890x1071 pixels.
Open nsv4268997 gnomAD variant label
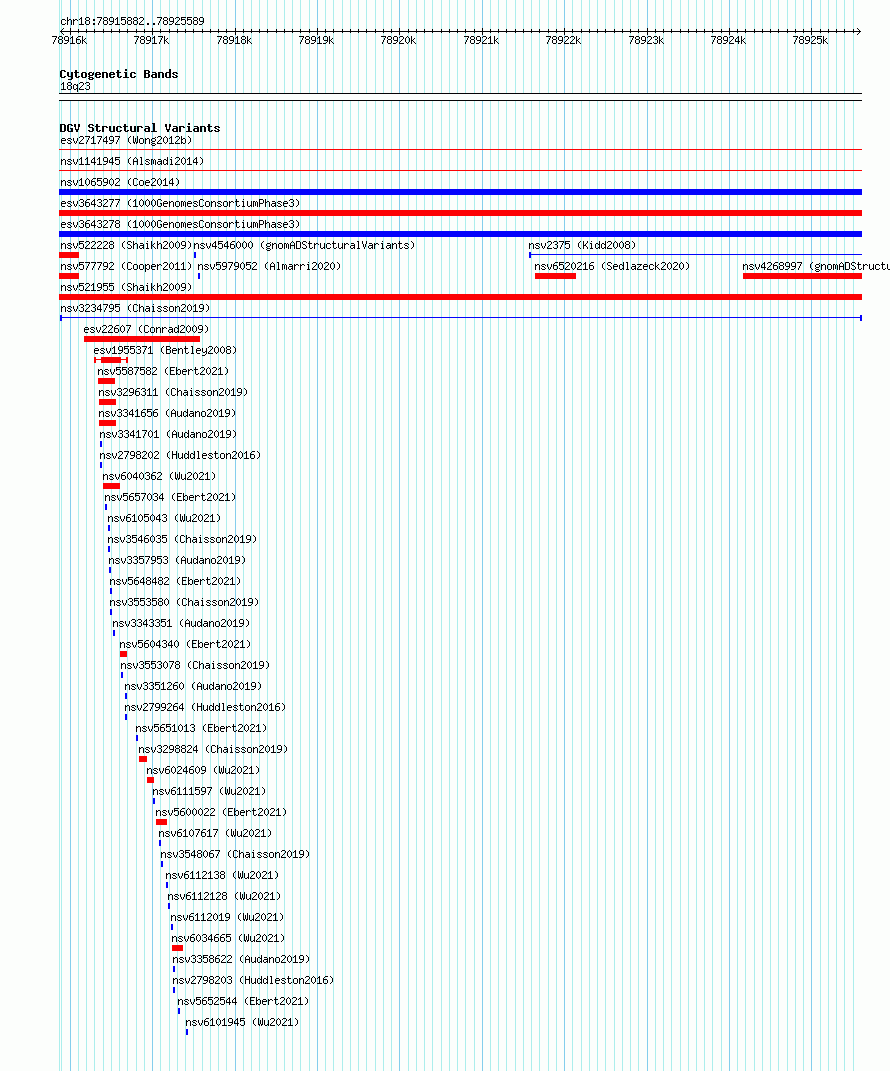[x=816, y=266]
